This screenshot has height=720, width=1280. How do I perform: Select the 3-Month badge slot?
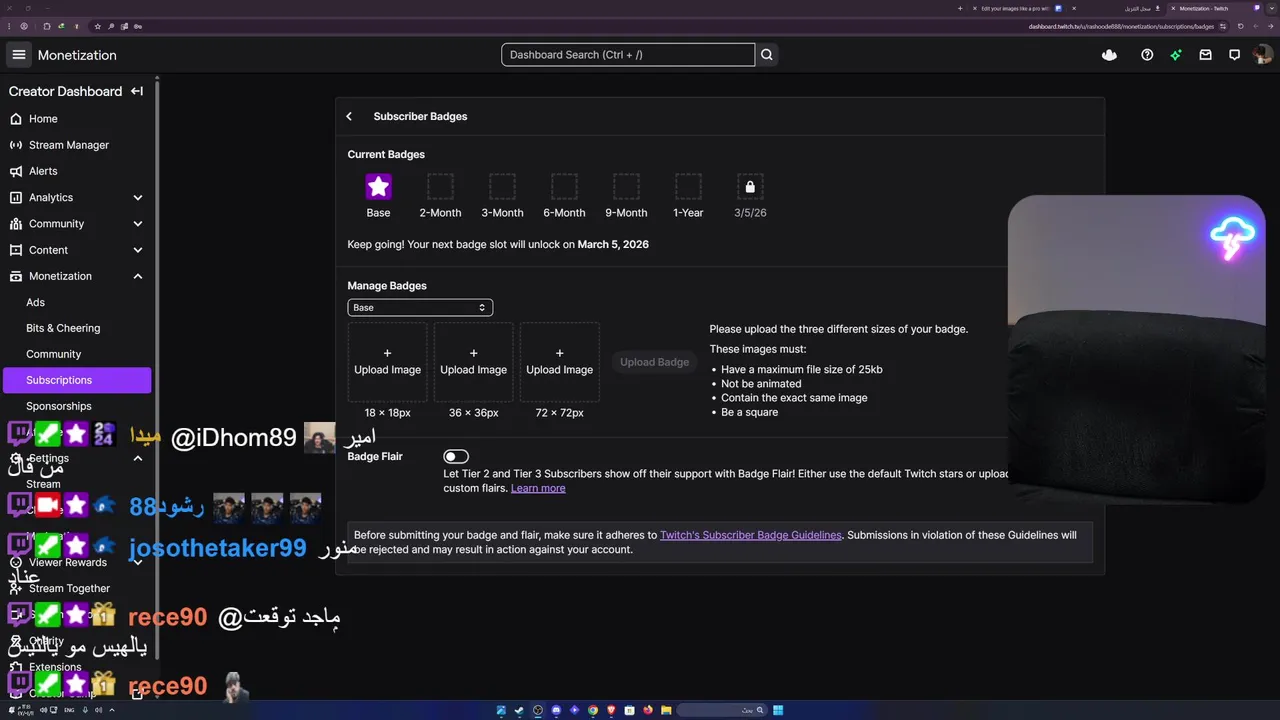[502, 187]
